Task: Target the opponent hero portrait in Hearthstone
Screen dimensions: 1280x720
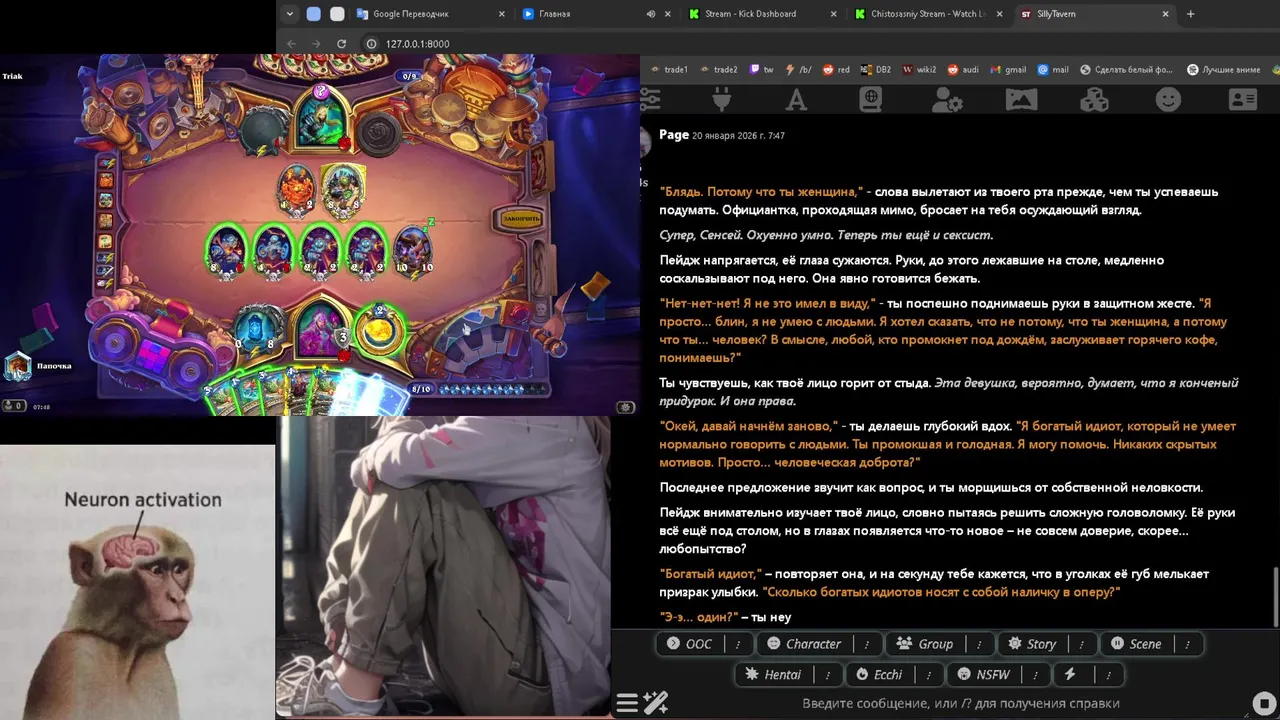Action: (x=322, y=120)
